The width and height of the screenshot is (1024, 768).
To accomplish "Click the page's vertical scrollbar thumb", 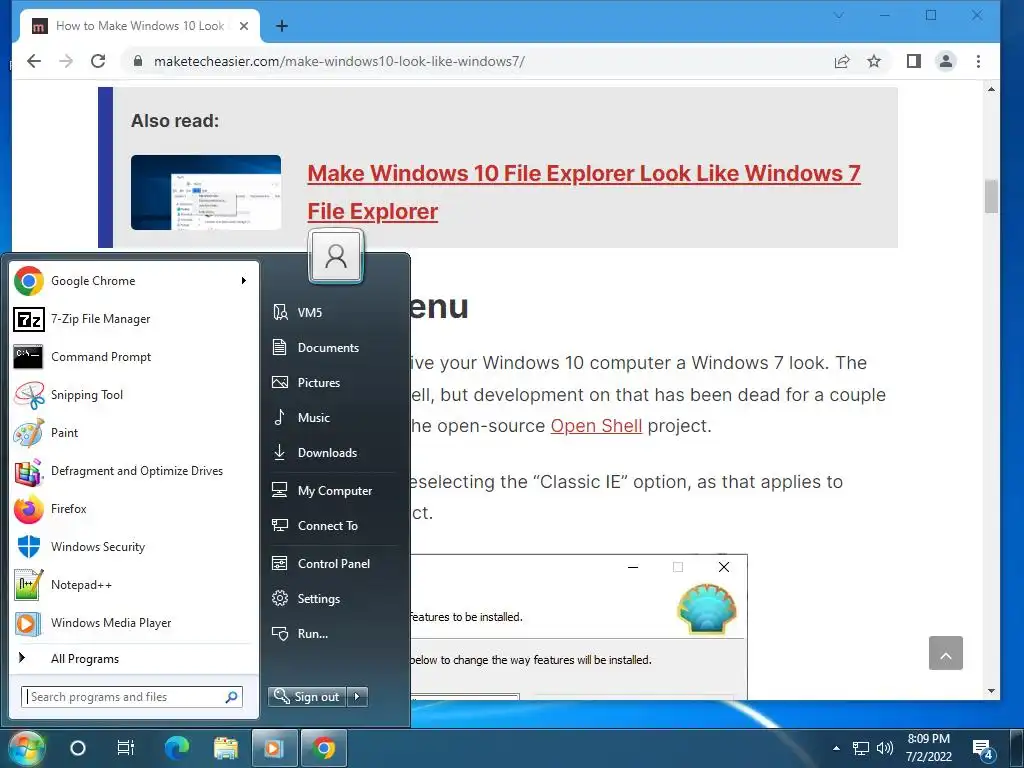I will (991, 196).
